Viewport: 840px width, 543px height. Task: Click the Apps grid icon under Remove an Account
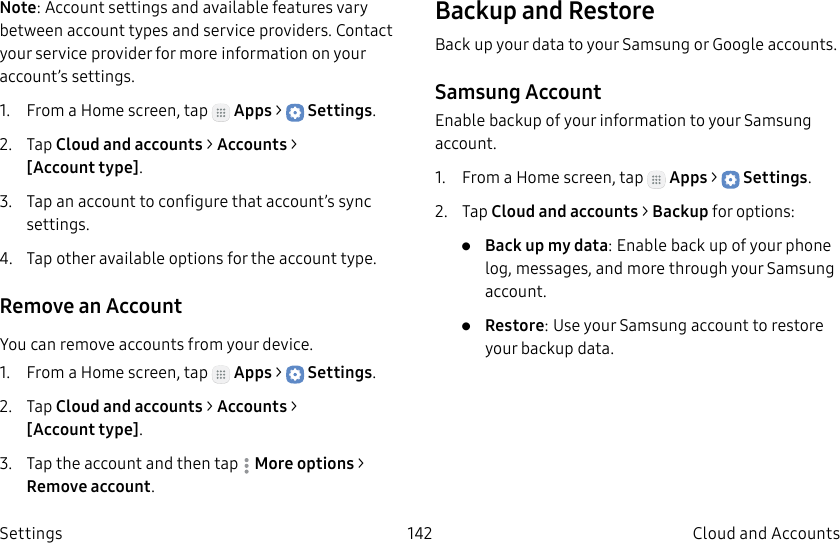221,375
